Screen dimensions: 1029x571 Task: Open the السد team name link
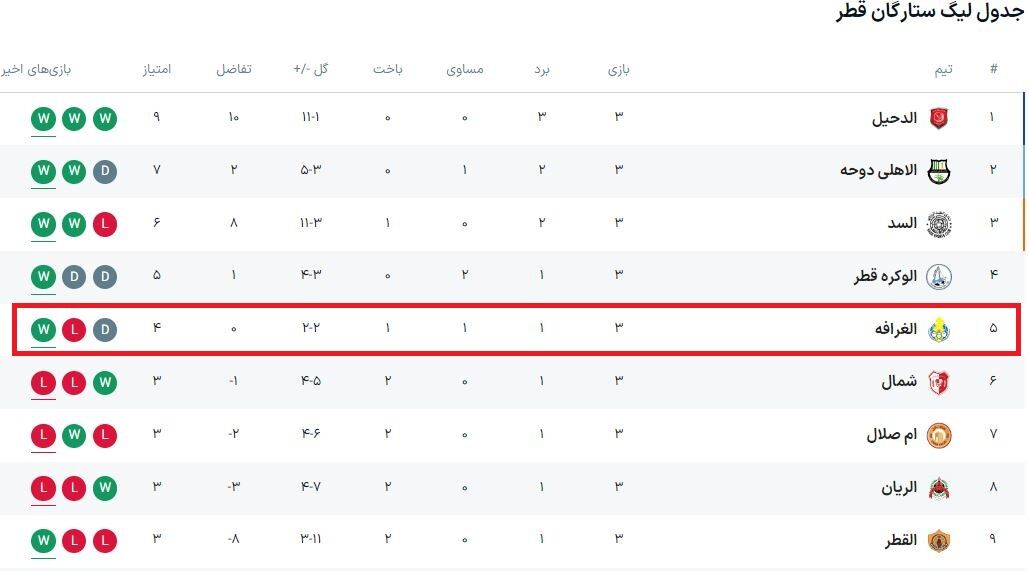(902, 223)
